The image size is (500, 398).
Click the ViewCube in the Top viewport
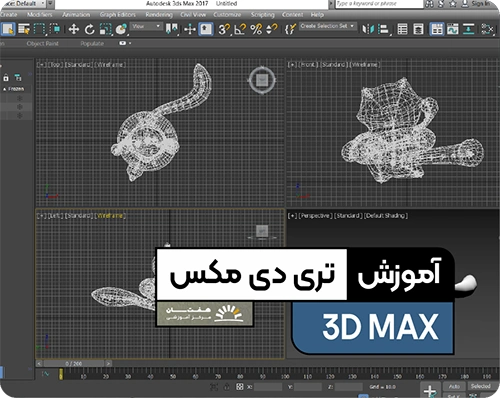(262, 80)
